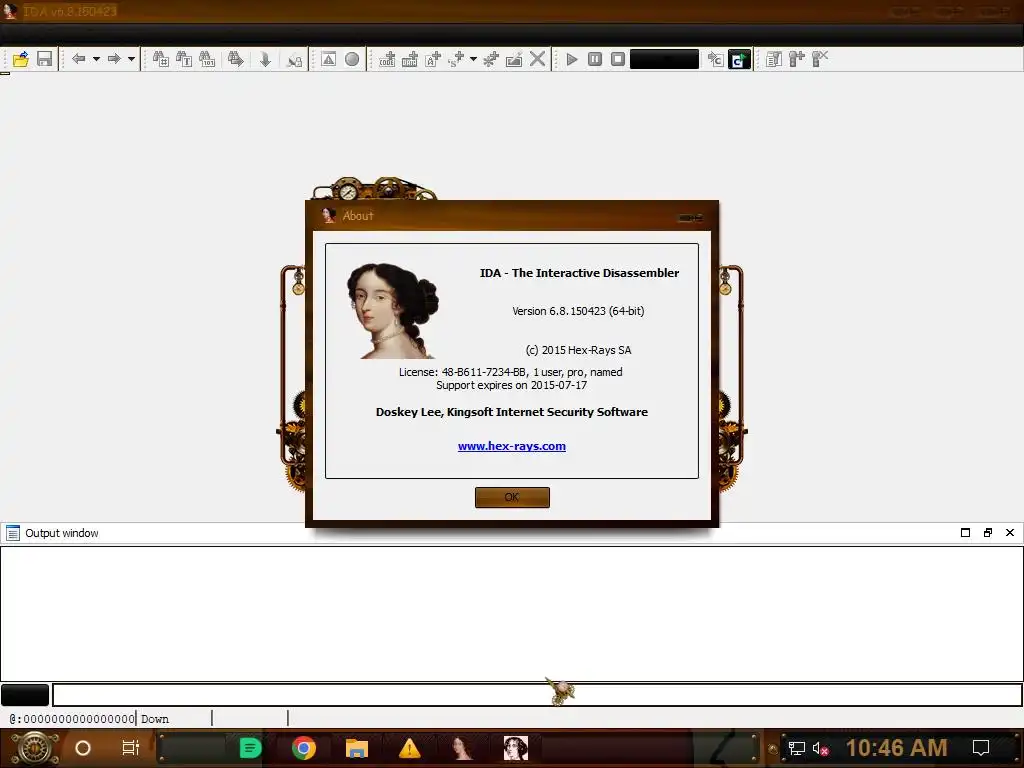The image size is (1024, 768).
Task: Click the framed A text view icon
Action: pyautogui.click(x=328, y=59)
